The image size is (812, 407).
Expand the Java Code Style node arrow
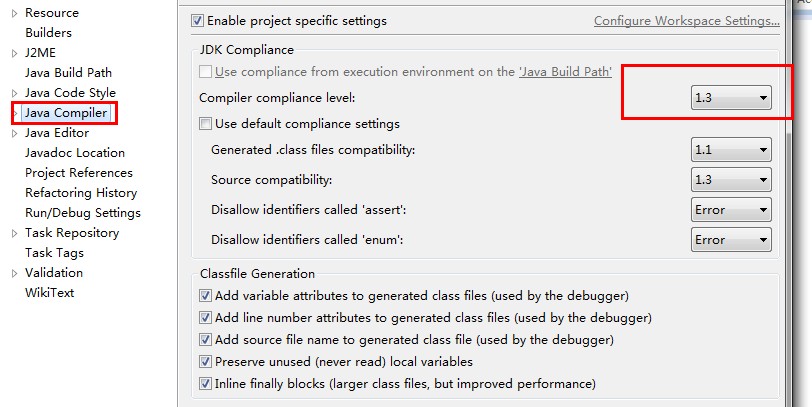coord(14,93)
